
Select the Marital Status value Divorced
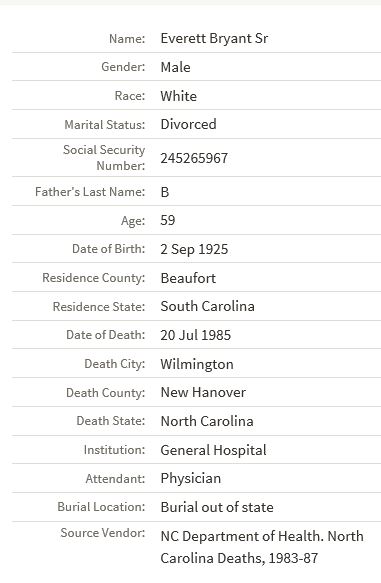(188, 124)
